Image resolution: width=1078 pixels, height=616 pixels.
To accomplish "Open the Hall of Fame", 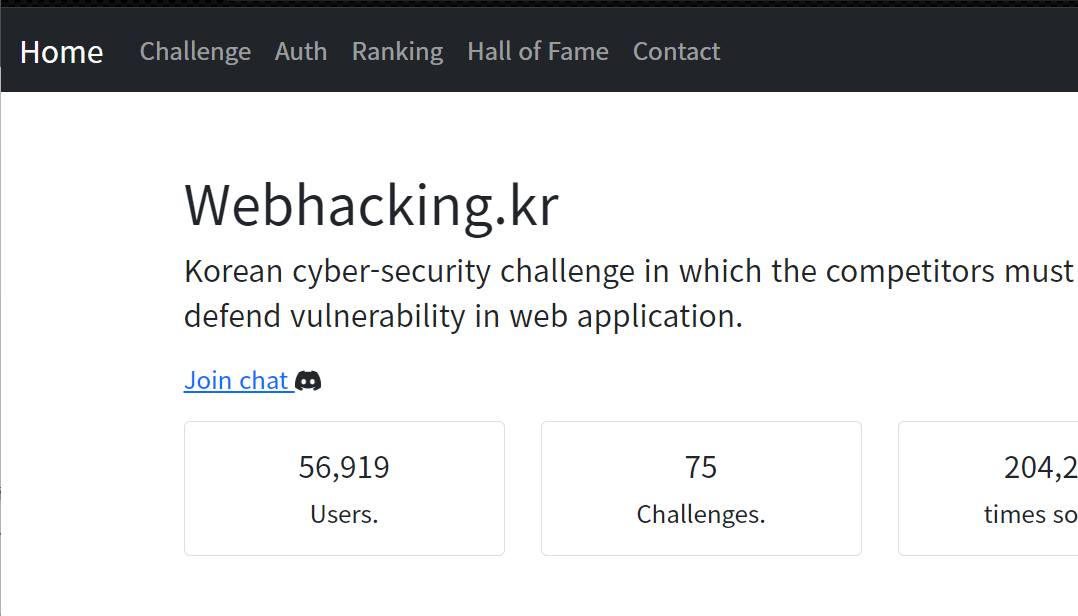I will [x=537, y=51].
